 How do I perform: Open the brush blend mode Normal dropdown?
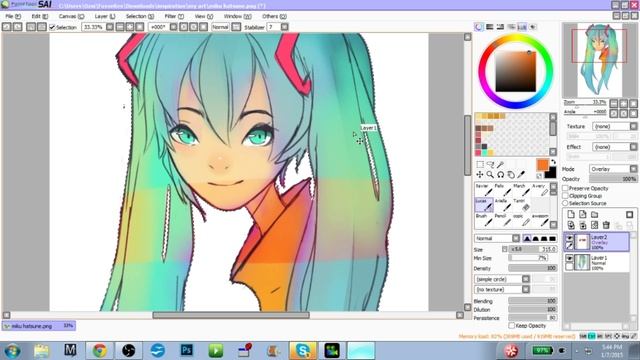pos(497,238)
